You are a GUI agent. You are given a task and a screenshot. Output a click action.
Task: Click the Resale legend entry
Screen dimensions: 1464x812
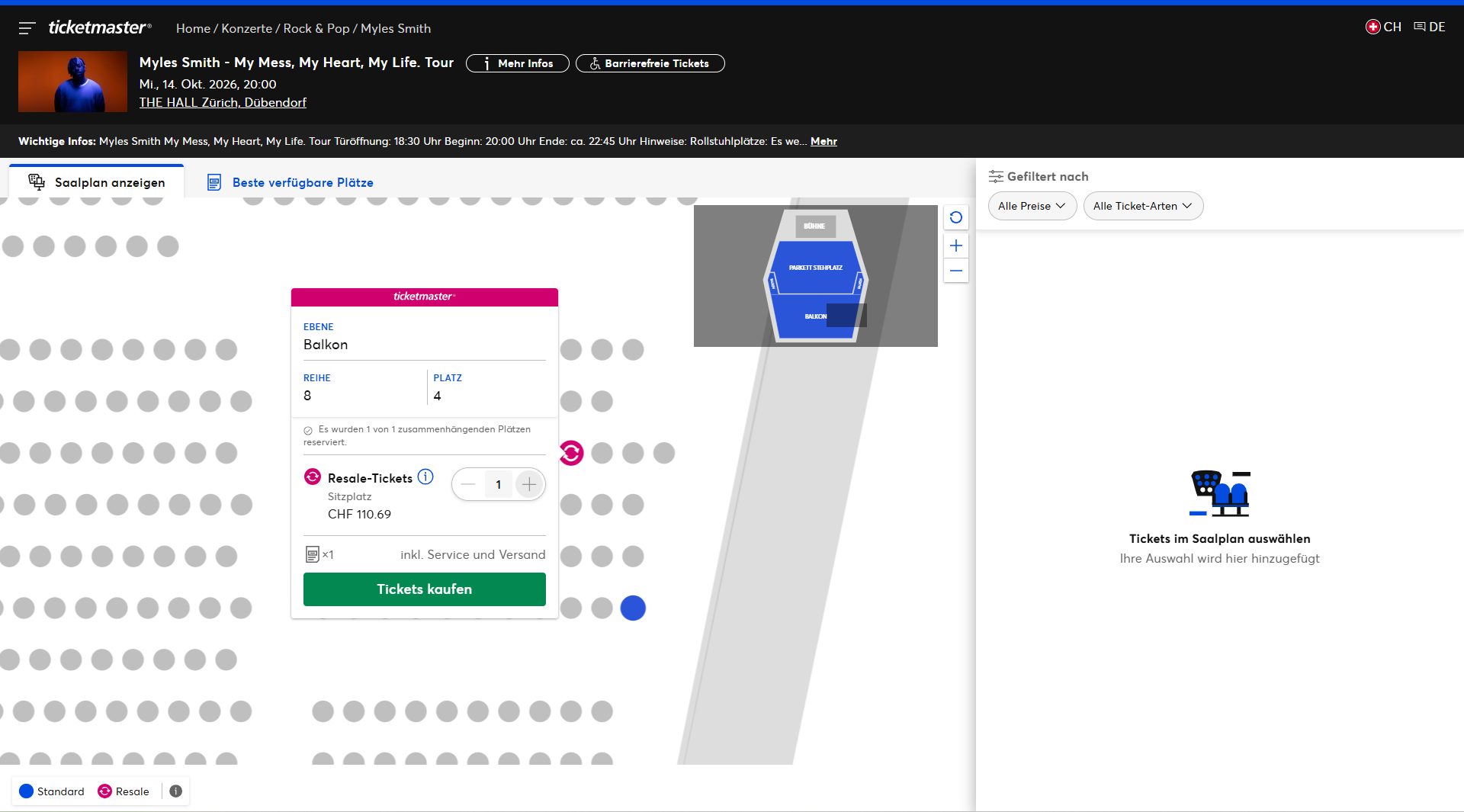[124, 791]
